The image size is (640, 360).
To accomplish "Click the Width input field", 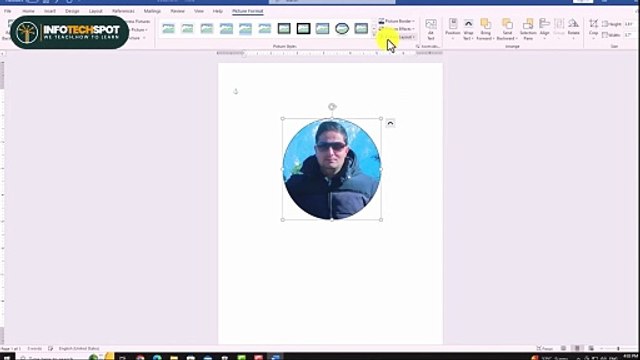I will point(629,35).
